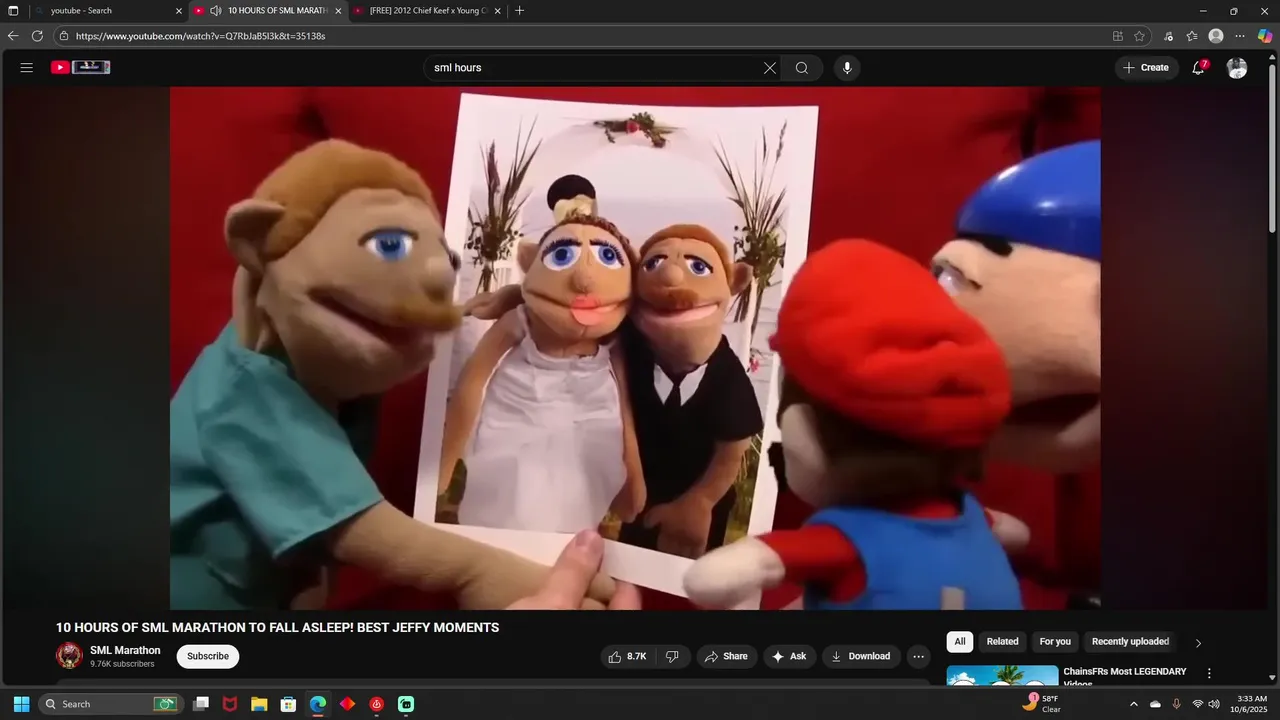The image size is (1280, 720).
Task: Open the YouTube account avatar menu
Action: click(1237, 68)
